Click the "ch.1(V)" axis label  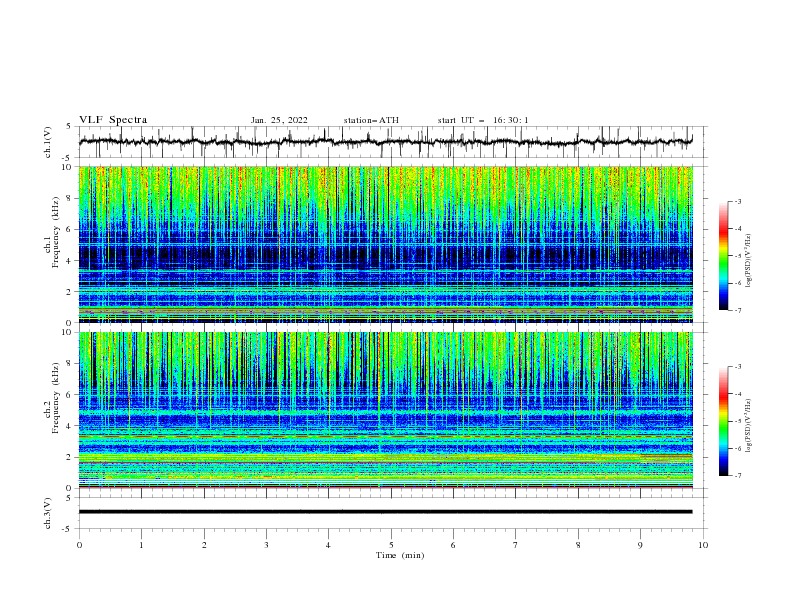point(48,142)
